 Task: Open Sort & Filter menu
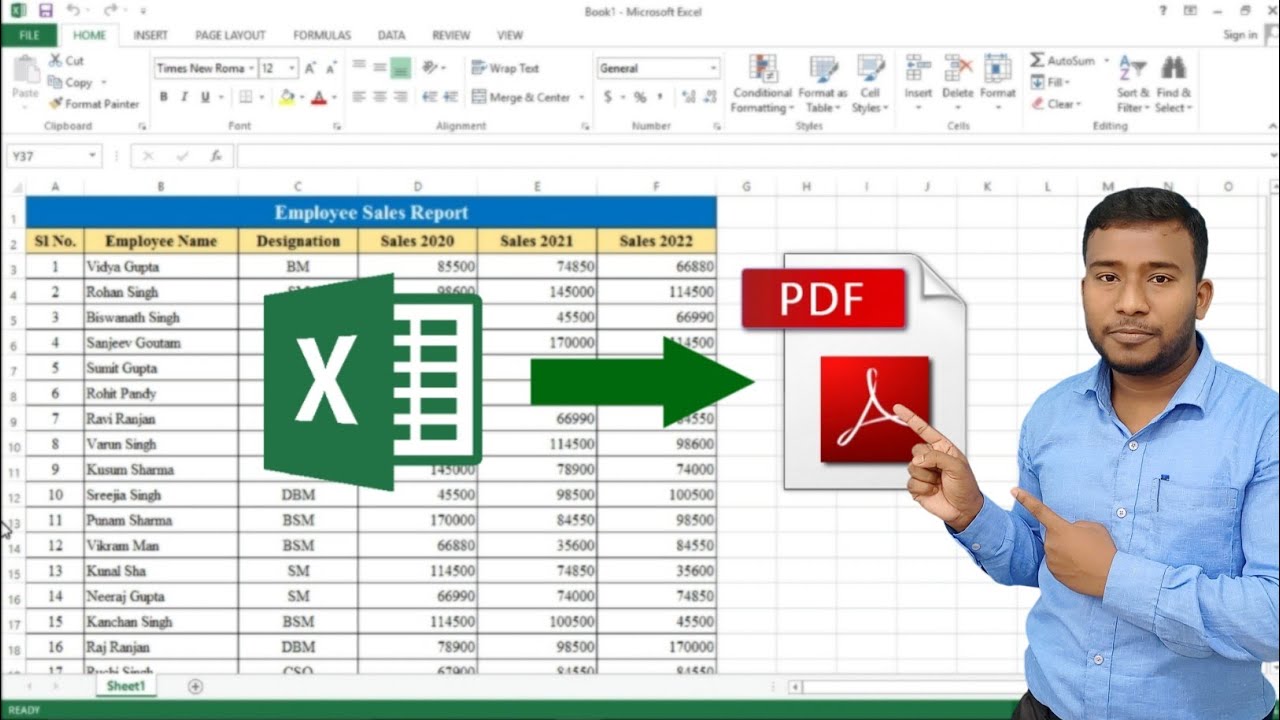(1132, 84)
